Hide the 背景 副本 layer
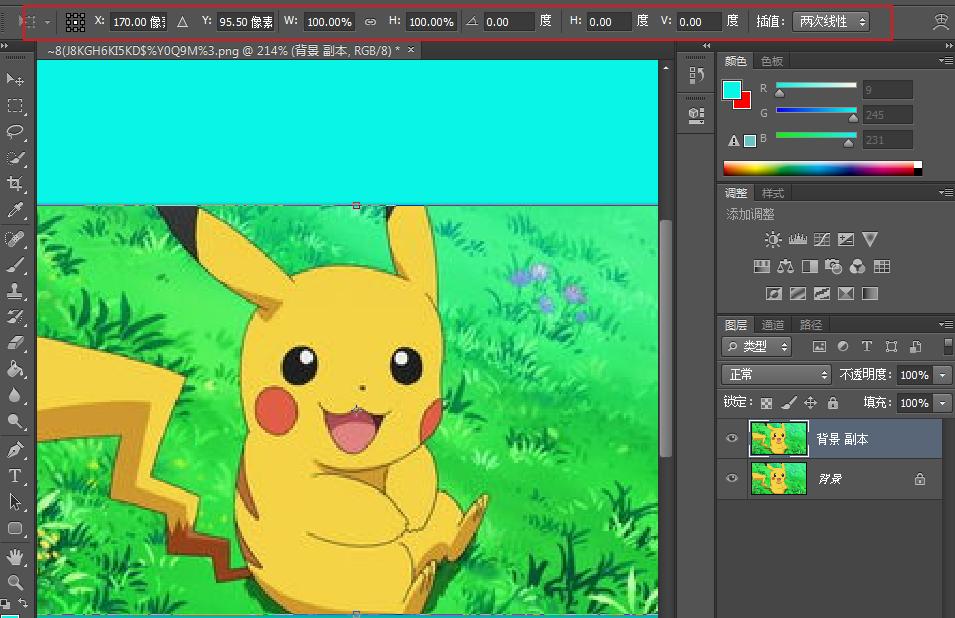Viewport: 955px width, 618px height. (732, 438)
